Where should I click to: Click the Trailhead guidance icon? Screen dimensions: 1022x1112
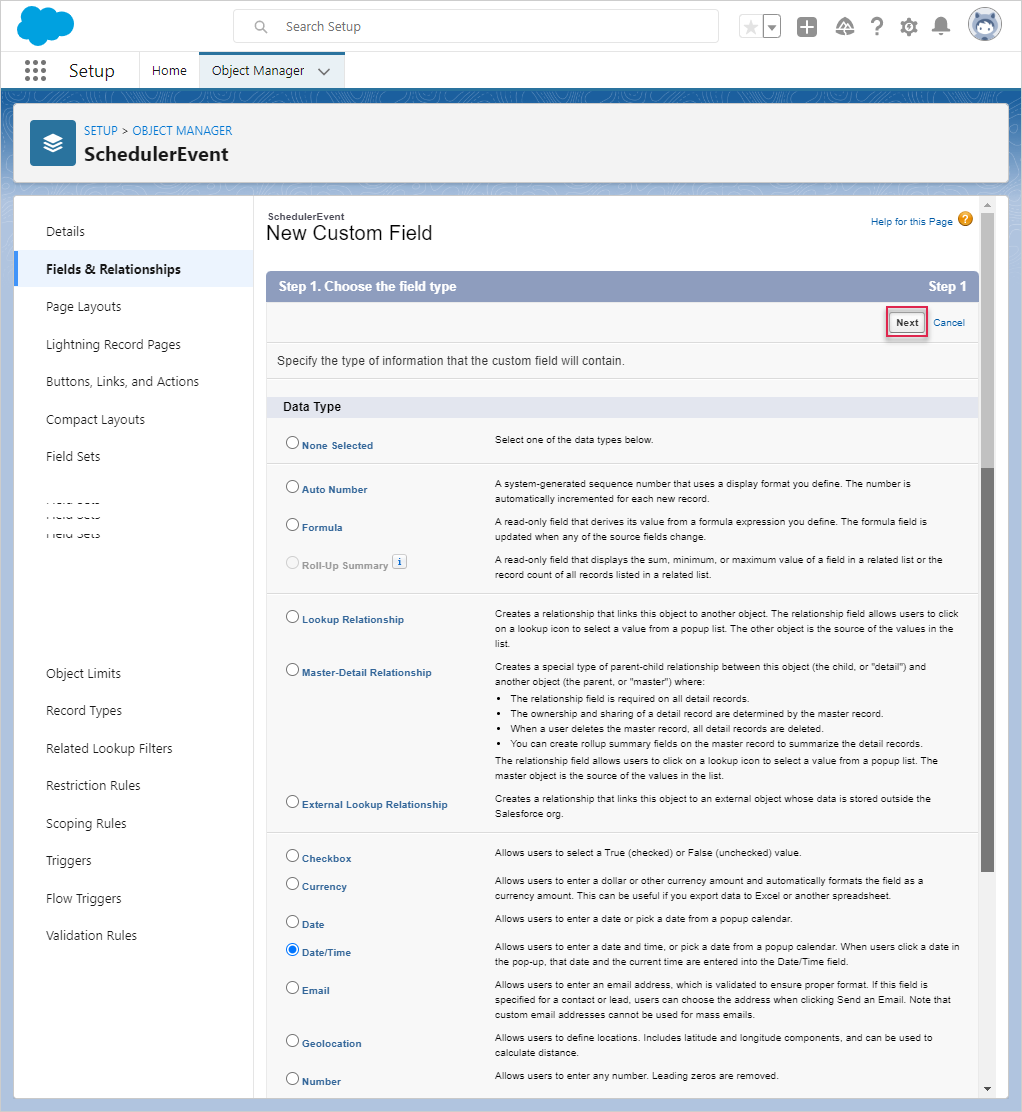tap(844, 27)
